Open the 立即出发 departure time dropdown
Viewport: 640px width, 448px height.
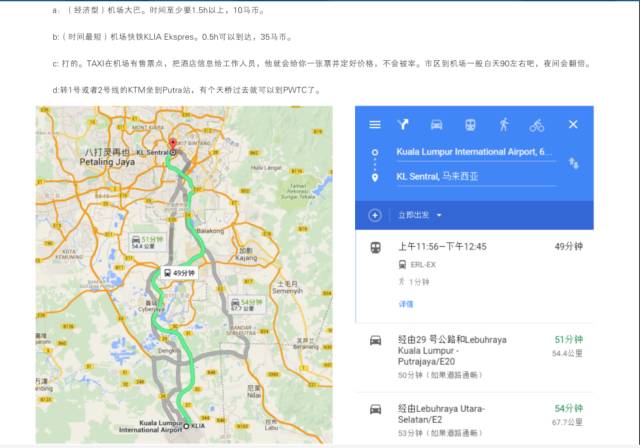[x=420, y=215]
